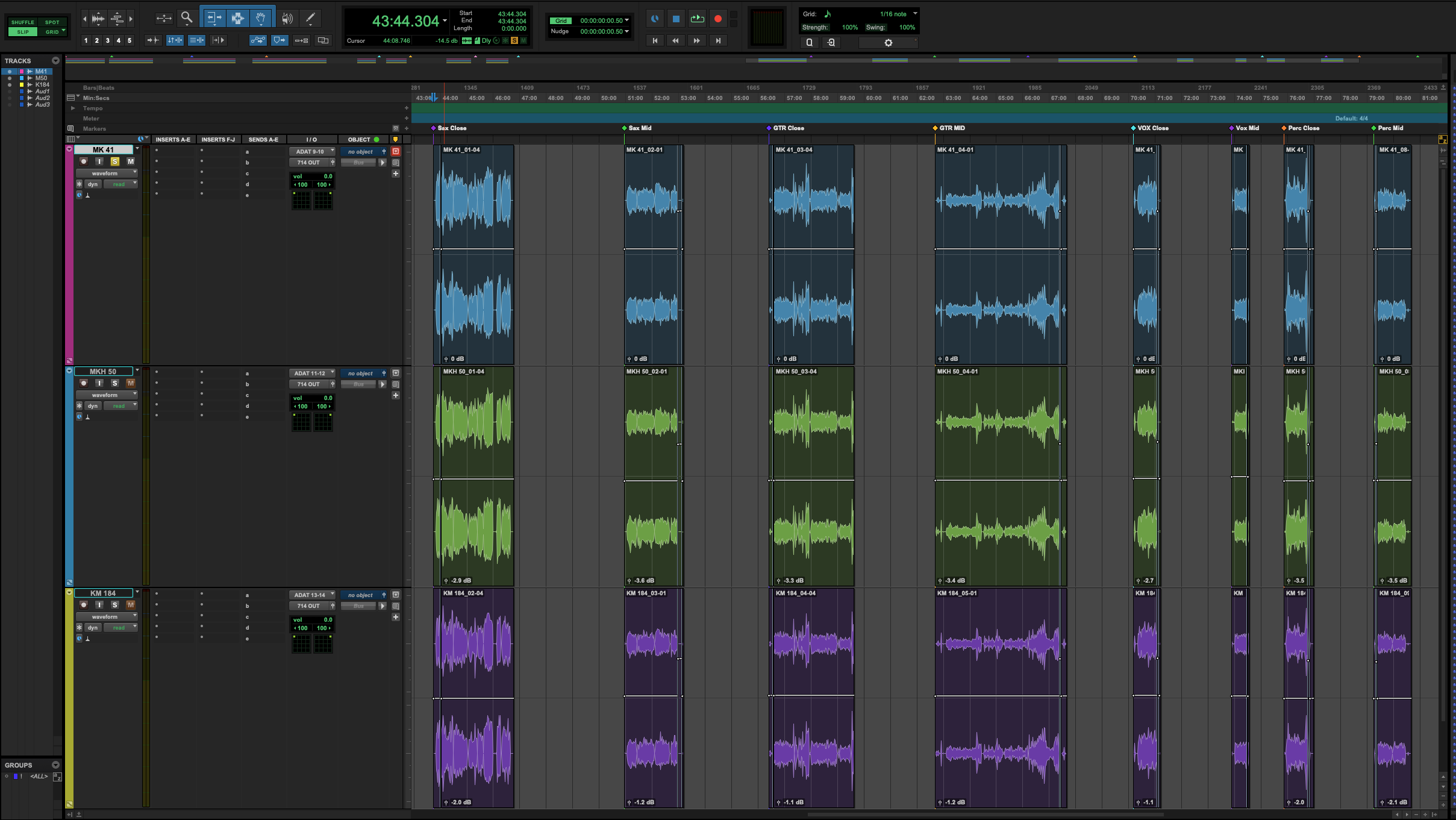Viewport: 1456px width, 820px height.
Task: Unmute the MKH 50 track
Action: [x=130, y=383]
